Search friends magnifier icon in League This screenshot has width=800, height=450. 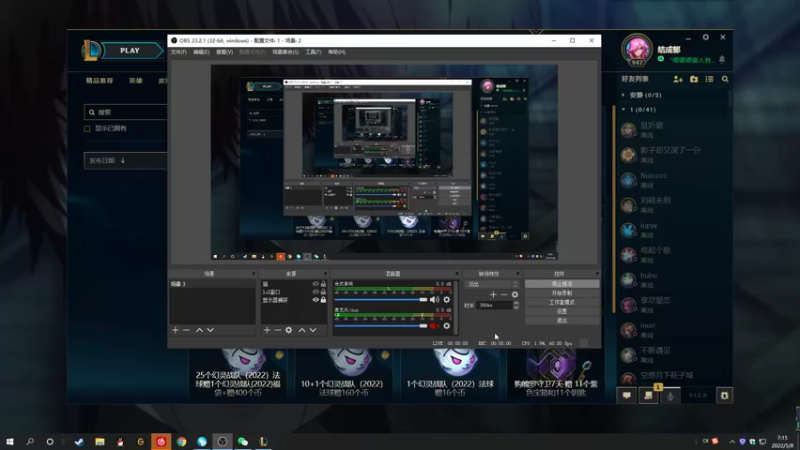(725, 79)
